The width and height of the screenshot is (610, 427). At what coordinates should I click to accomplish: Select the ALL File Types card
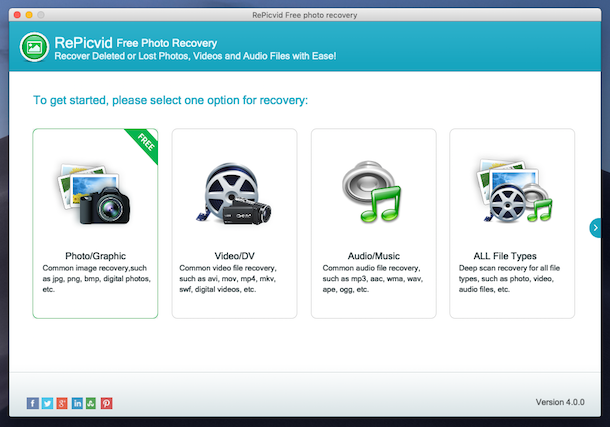pos(512,224)
